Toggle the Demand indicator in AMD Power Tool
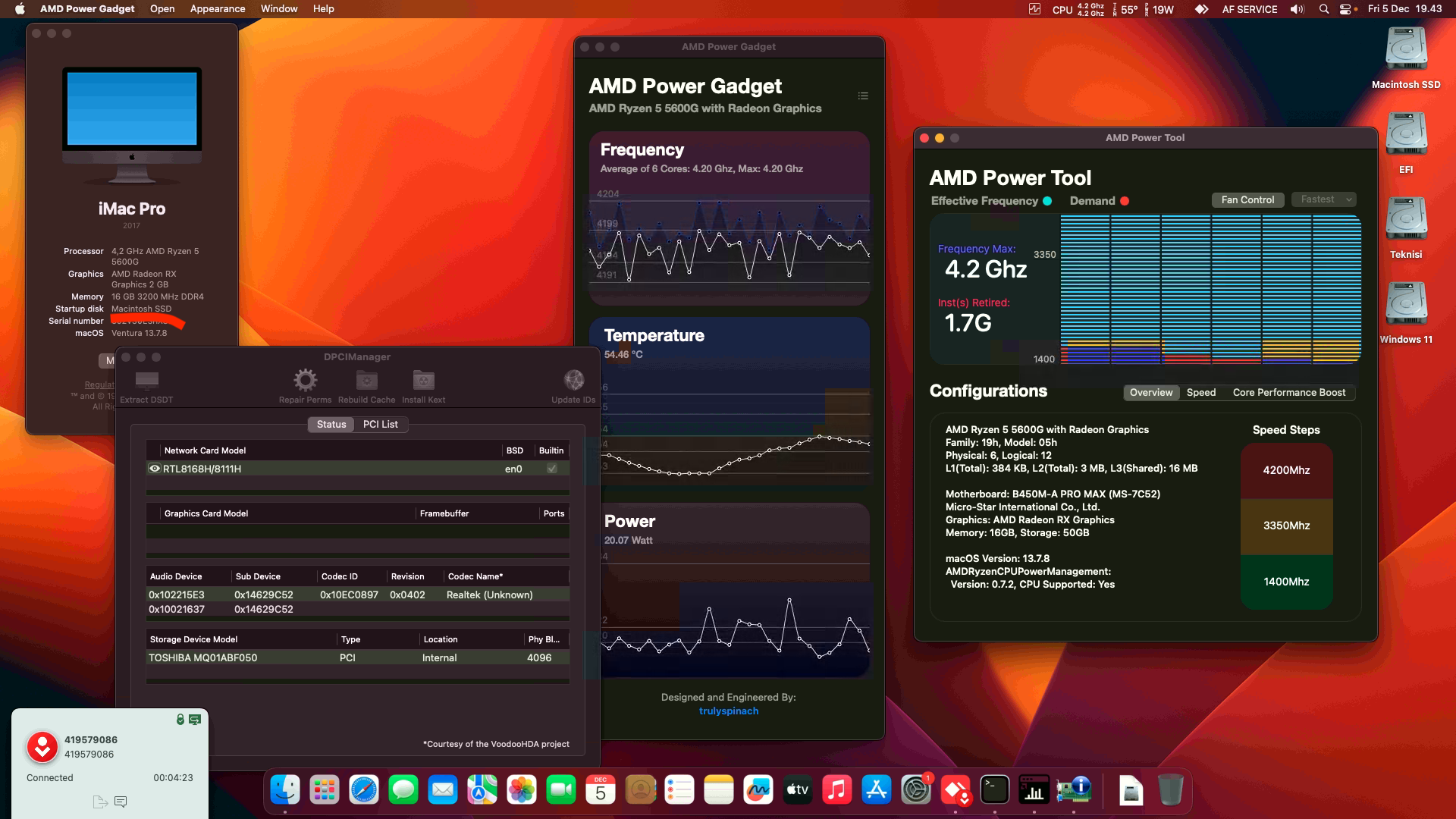This screenshot has width=1456, height=819. click(x=1124, y=200)
